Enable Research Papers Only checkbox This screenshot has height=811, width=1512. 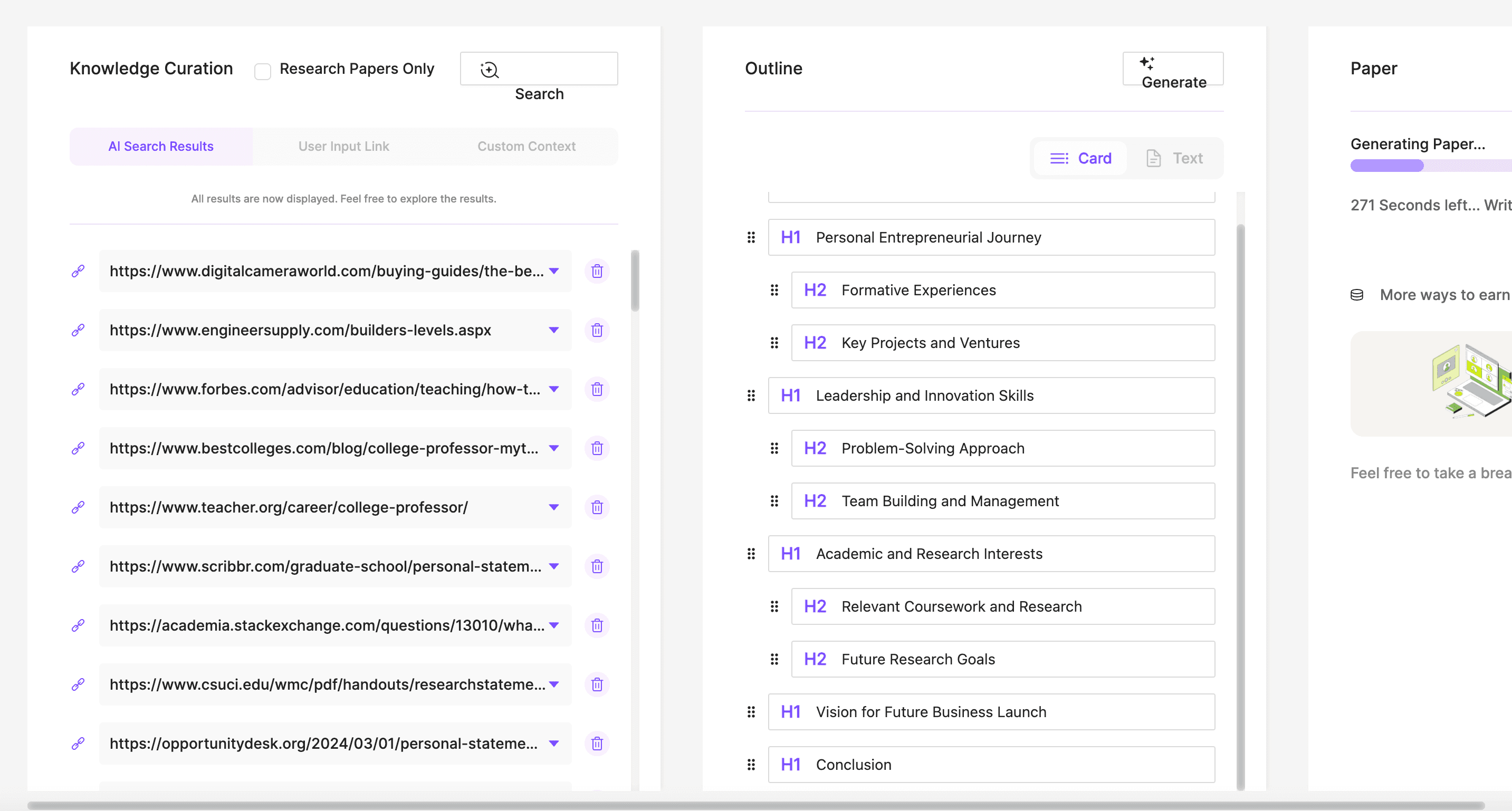click(262, 72)
